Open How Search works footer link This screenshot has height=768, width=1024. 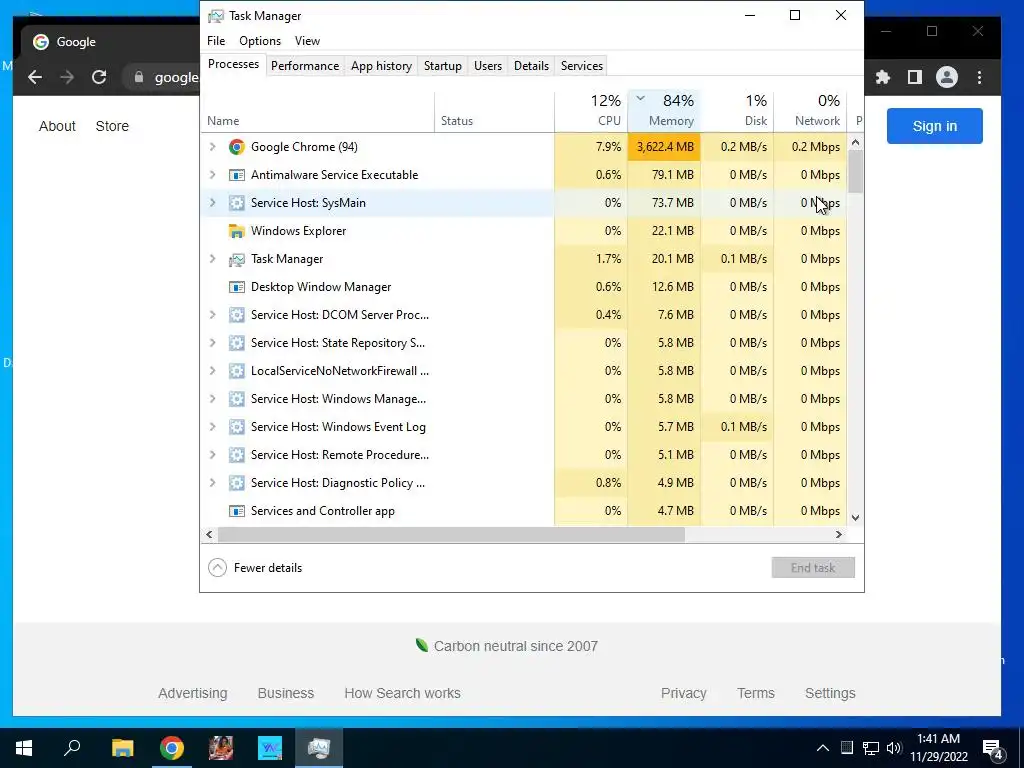tap(402, 693)
